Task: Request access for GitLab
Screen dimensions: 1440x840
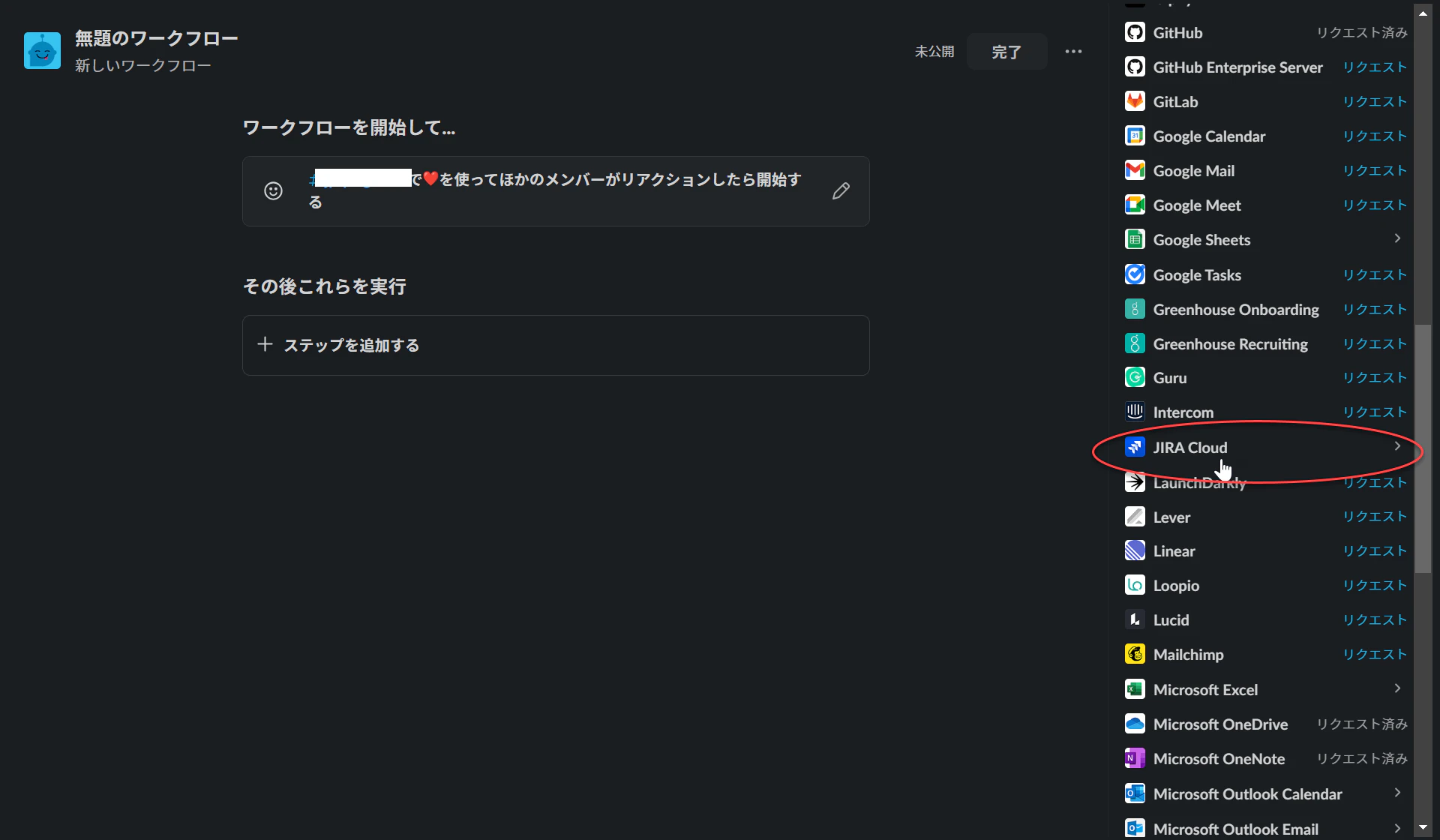Action: 1375,102
